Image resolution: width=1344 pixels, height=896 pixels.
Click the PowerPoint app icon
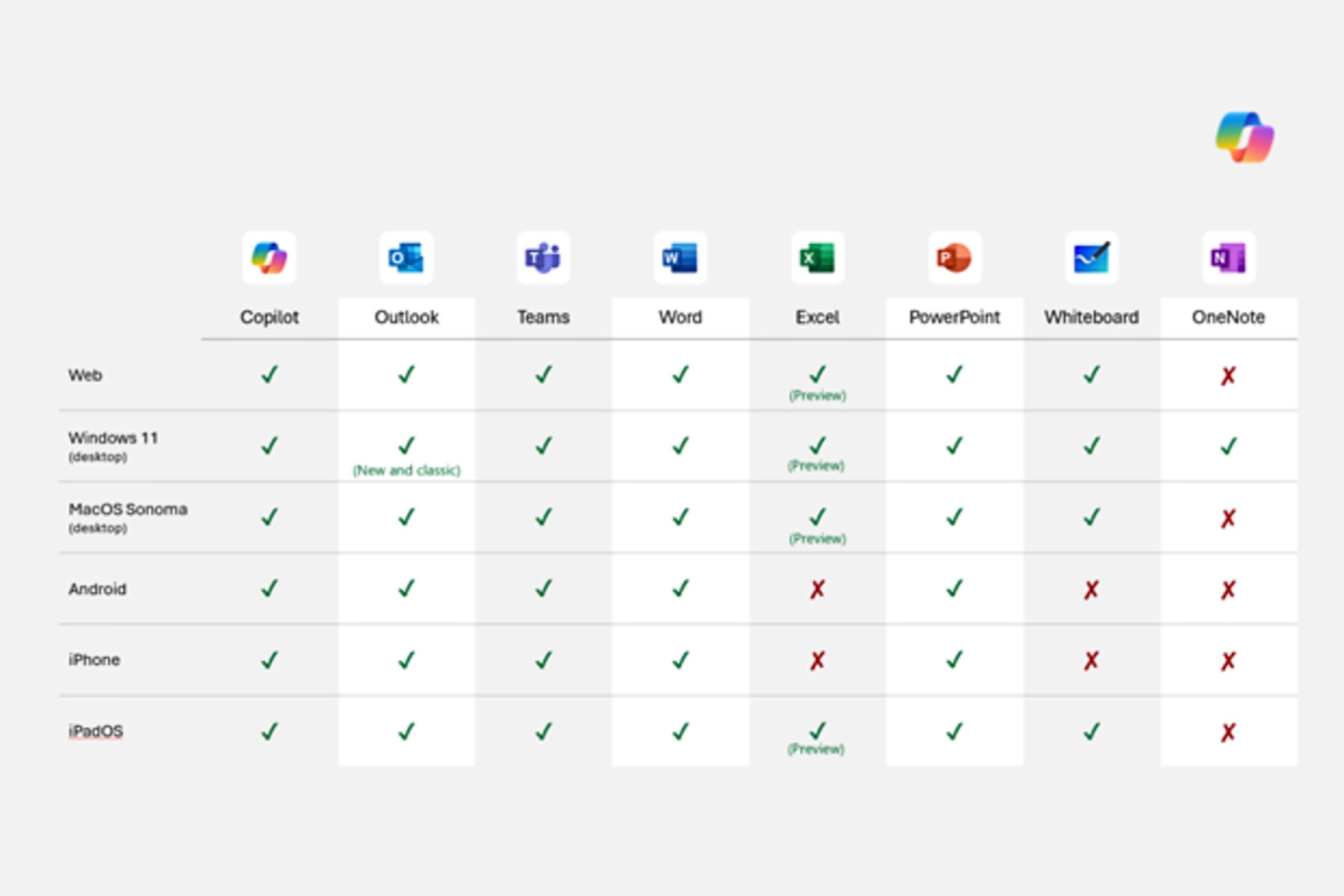pos(954,258)
